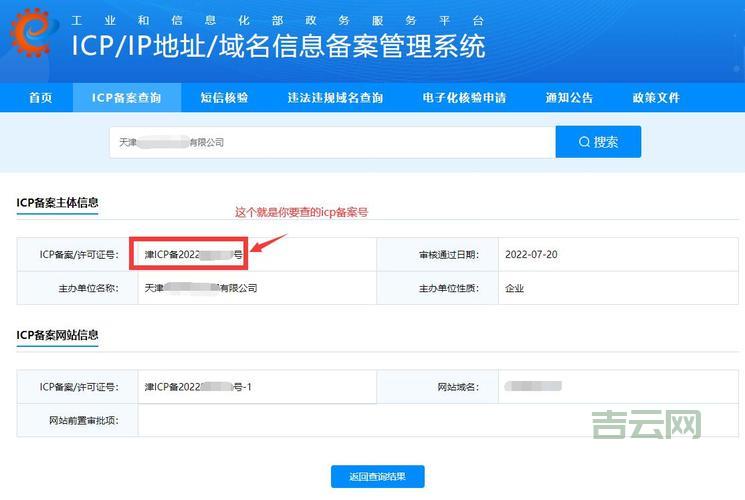
Task: Select the 企业 unit type value
Action: click(x=514, y=288)
